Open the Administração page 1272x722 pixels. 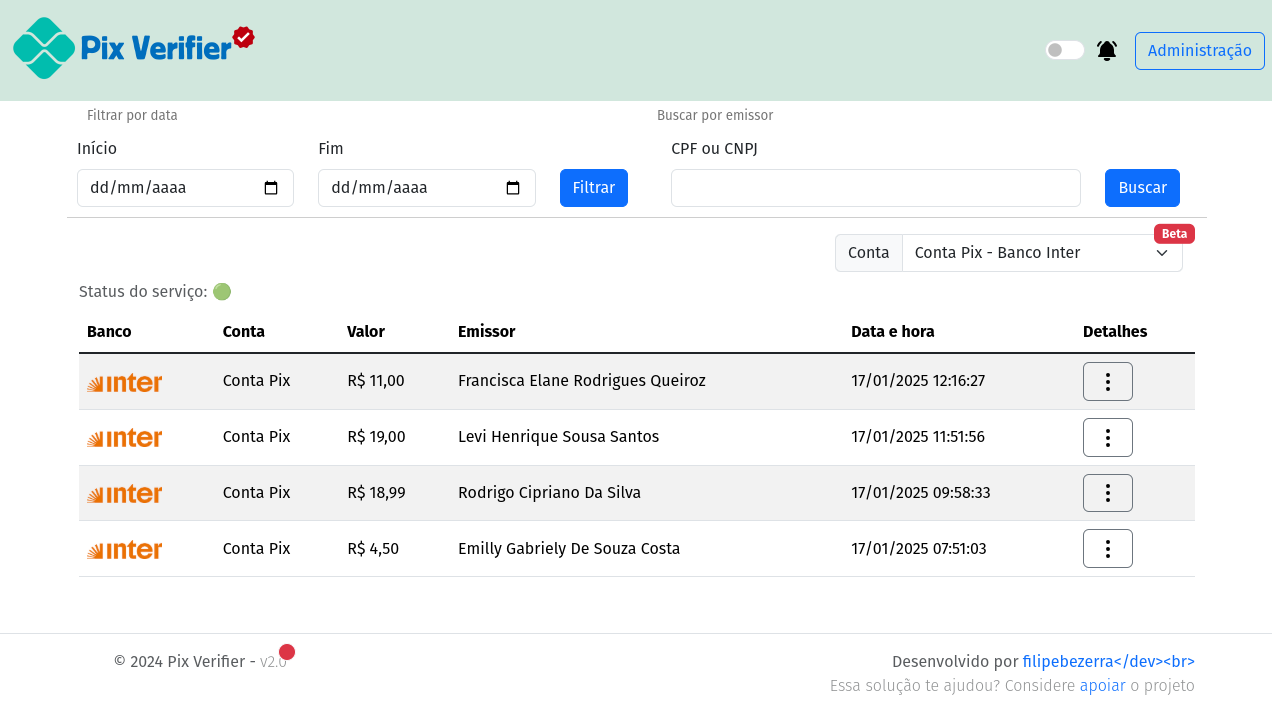[x=1200, y=51]
